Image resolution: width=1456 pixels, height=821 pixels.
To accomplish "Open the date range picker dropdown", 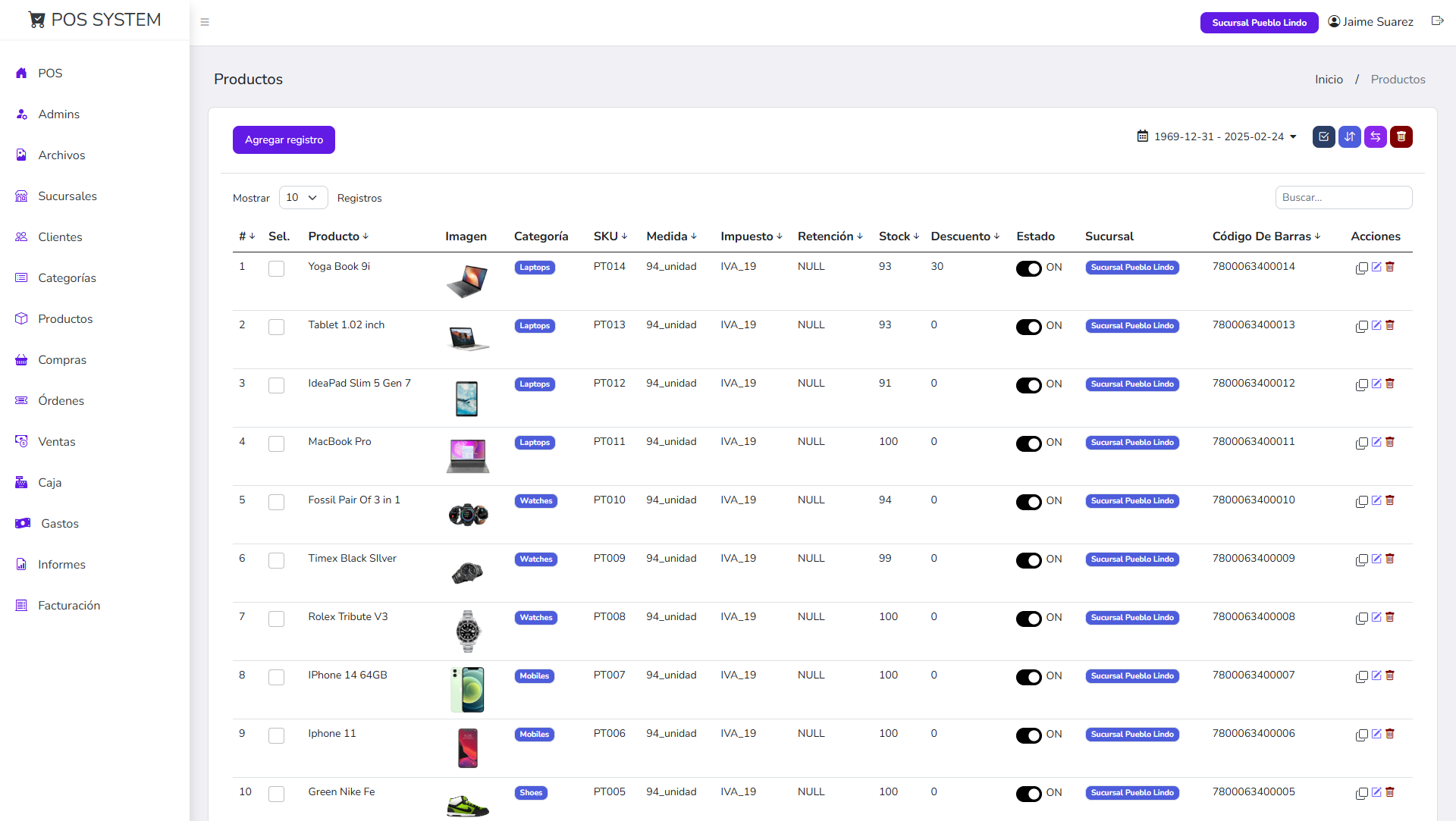I will click(1217, 136).
